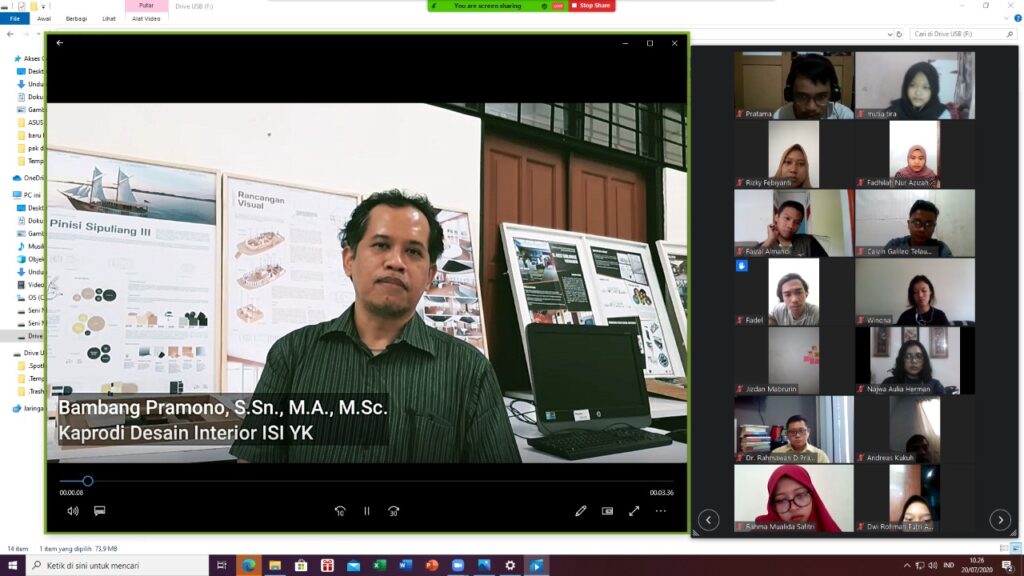Select the Musik folder in the sidebar
The image size is (1024, 576).
[x=31, y=246]
